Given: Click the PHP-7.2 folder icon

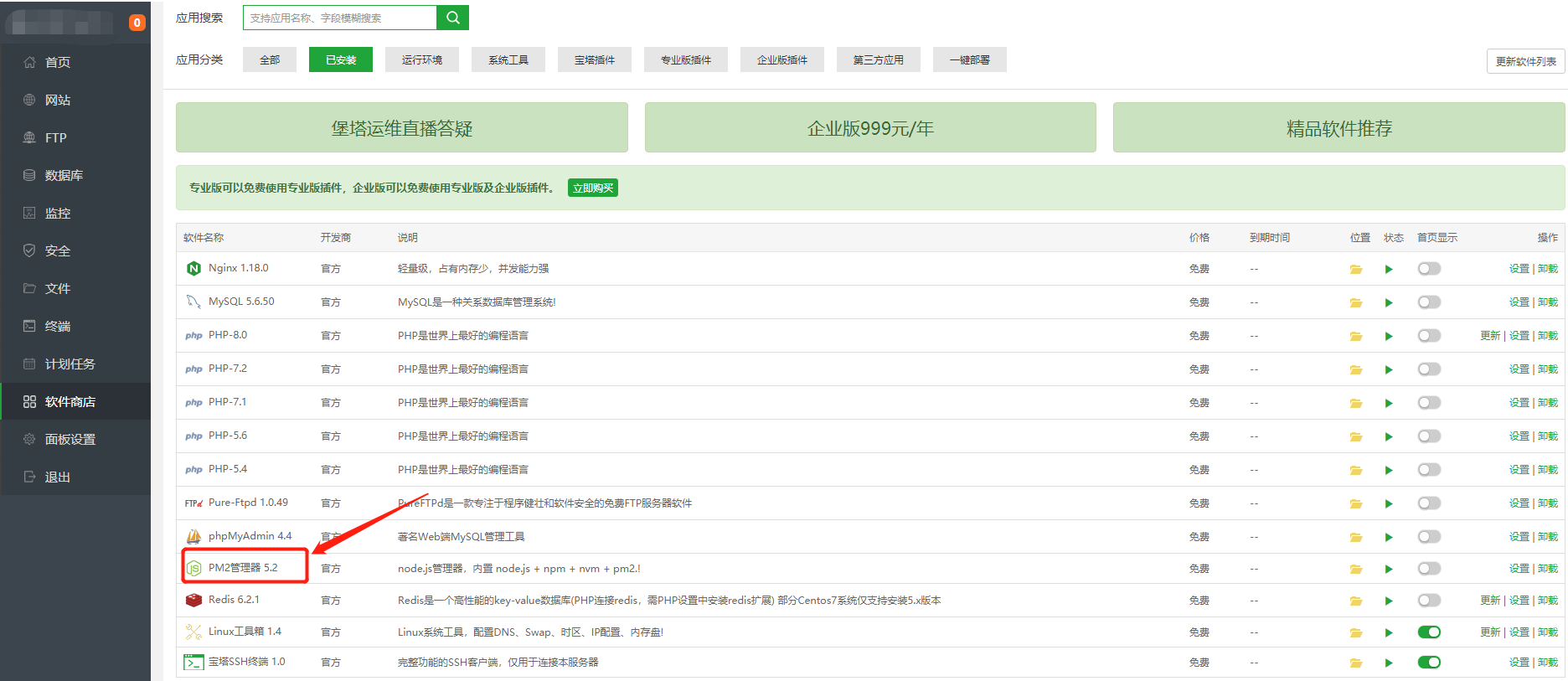Looking at the screenshot, I should [x=1355, y=369].
